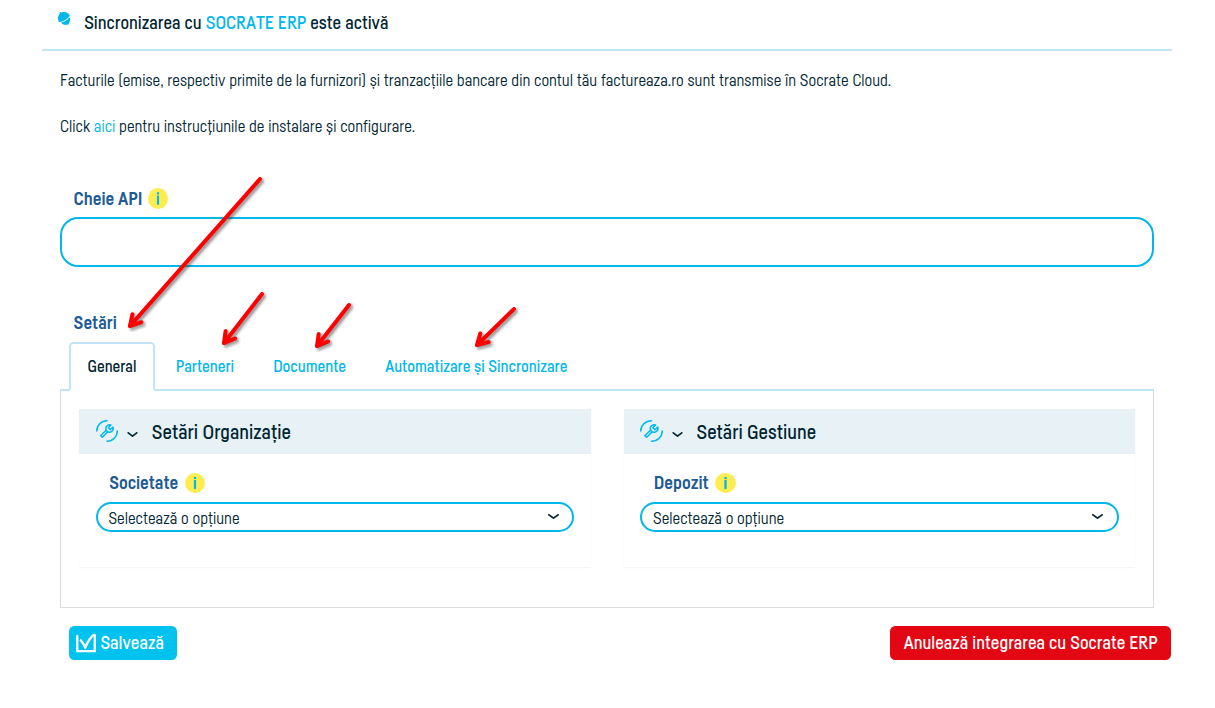Select the General tab
Viewport: 1215px width, 708px height.
pyautogui.click(x=112, y=366)
